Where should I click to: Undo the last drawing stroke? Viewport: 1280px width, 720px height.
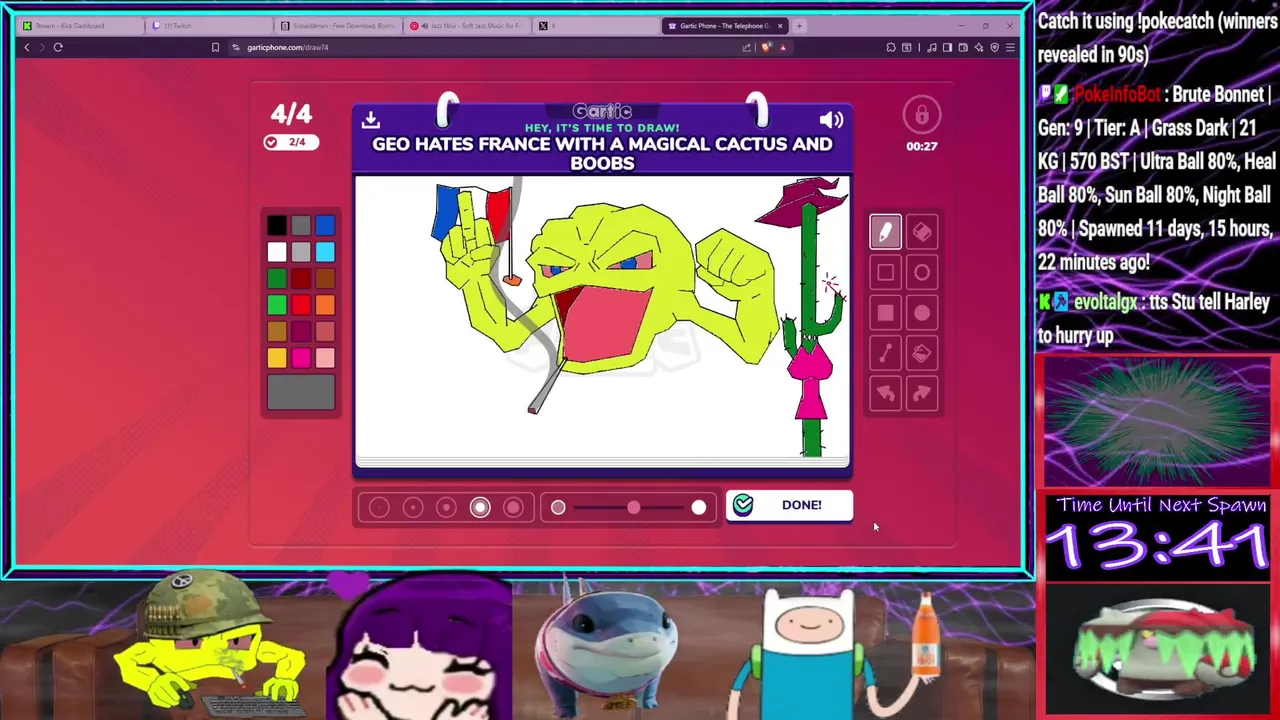click(x=885, y=393)
